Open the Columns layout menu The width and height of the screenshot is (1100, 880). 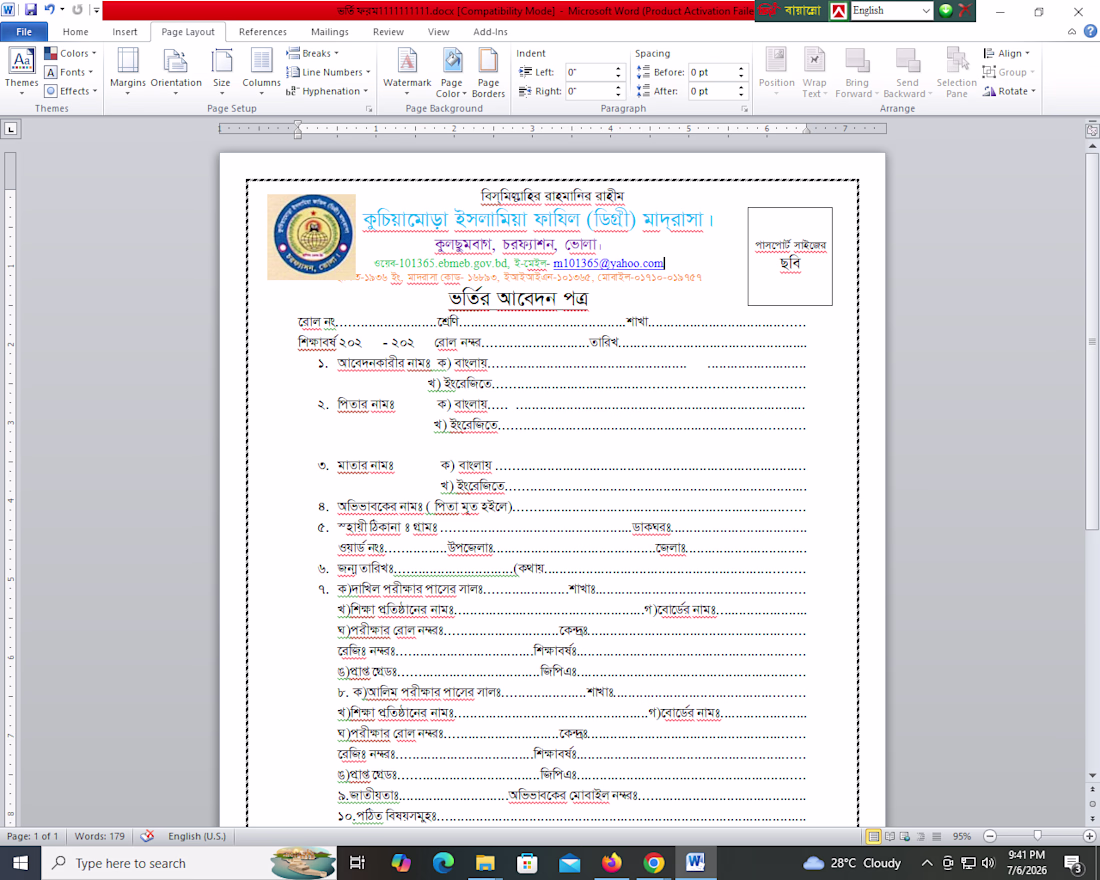(x=261, y=72)
